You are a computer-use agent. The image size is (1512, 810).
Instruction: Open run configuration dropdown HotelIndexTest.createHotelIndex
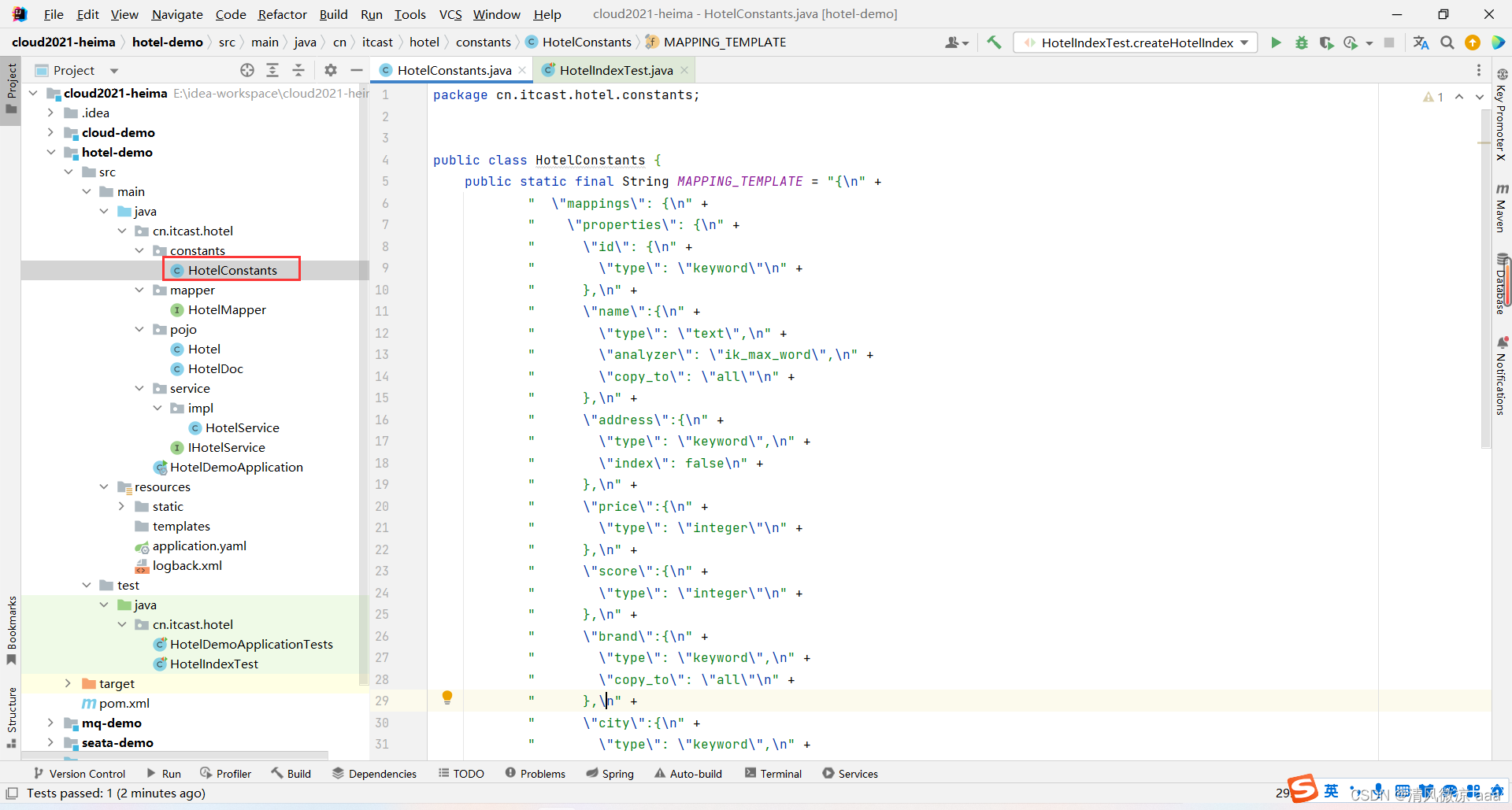pyautogui.click(x=1136, y=43)
